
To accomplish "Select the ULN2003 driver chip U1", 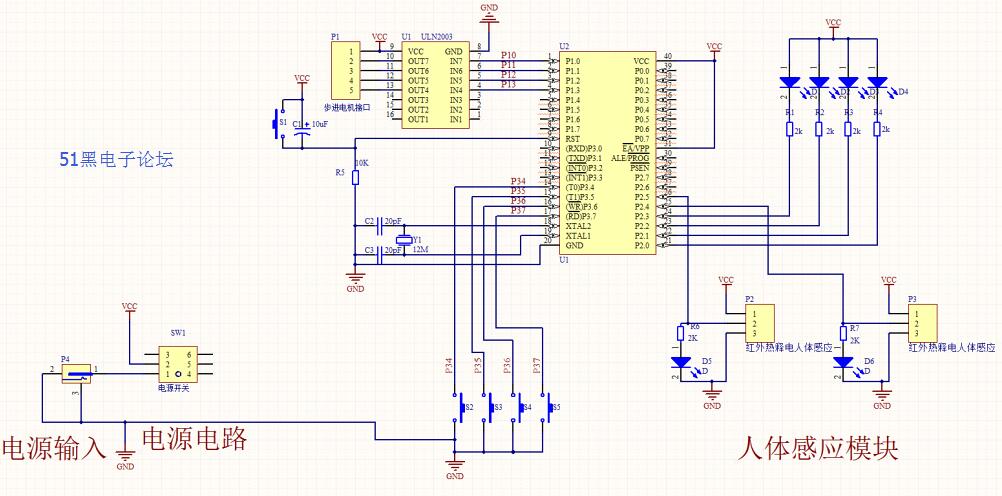I will (435, 85).
